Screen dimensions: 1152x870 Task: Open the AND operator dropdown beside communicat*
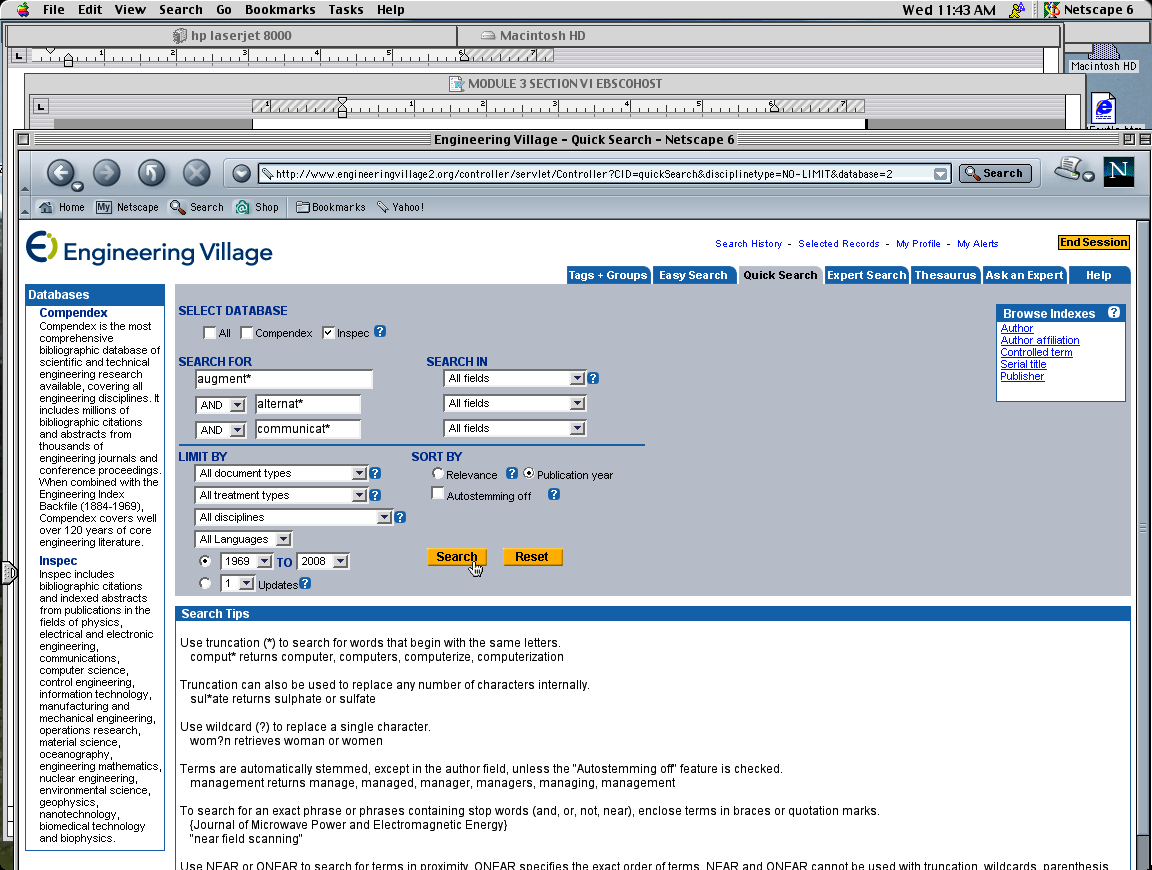point(220,430)
